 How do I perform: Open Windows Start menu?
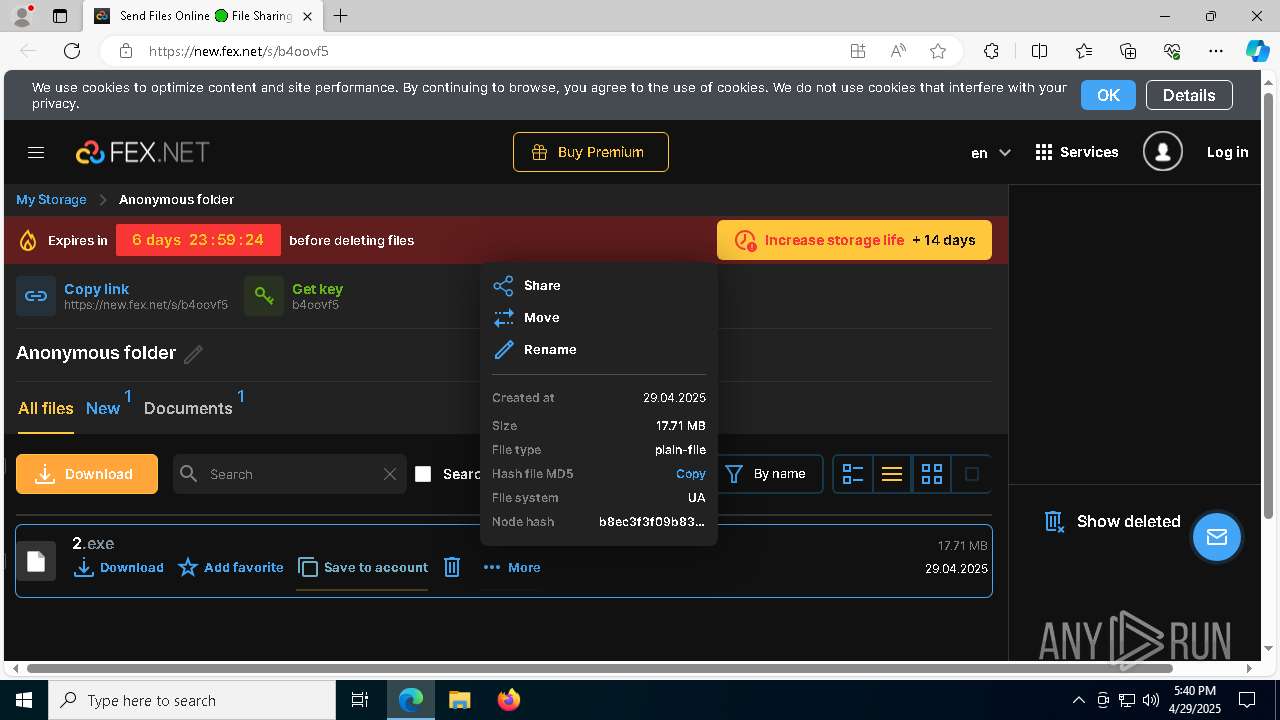click(24, 700)
